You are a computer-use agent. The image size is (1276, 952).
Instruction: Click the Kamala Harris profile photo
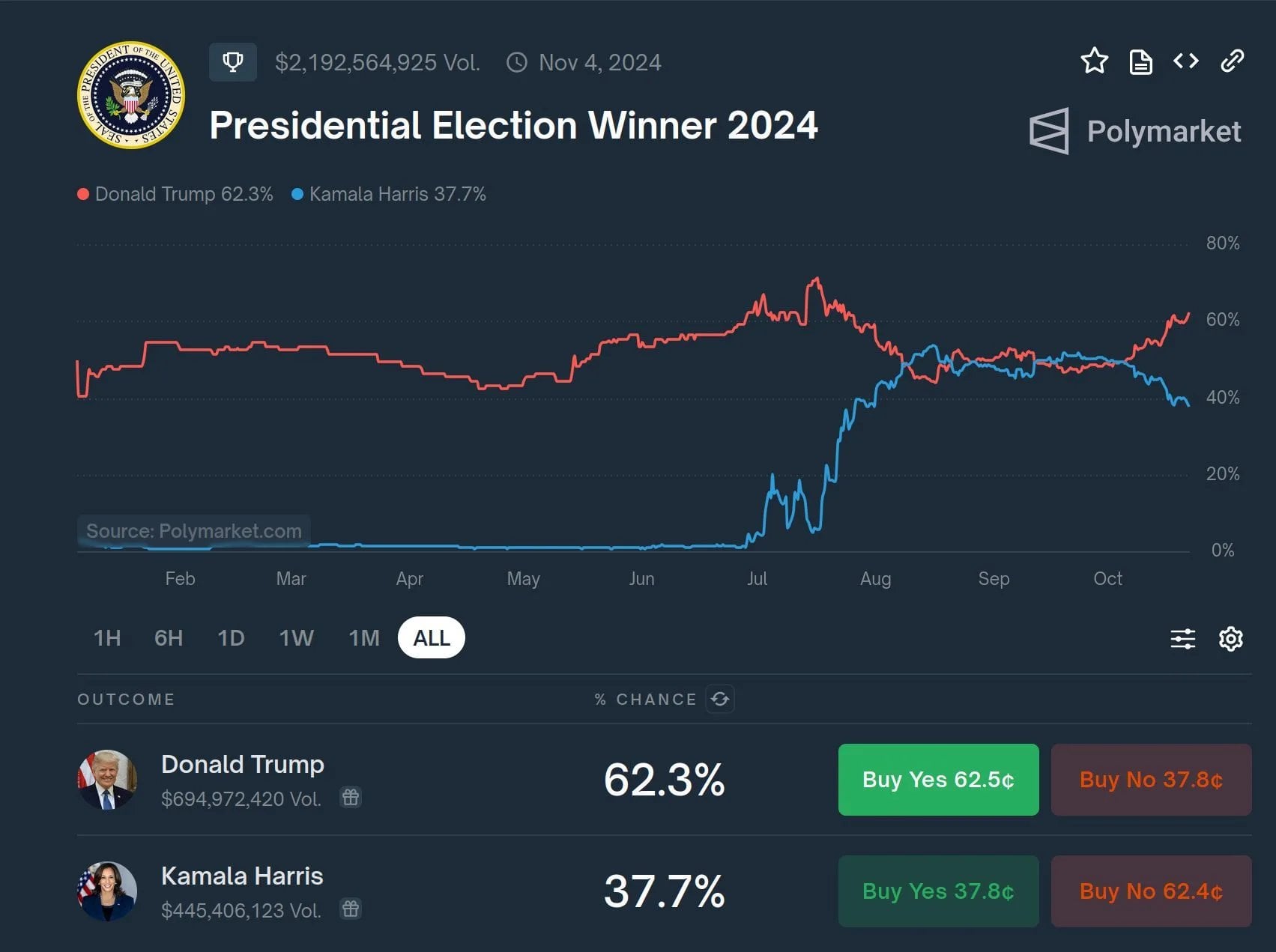pyautogui.click(x=107, y=891)
